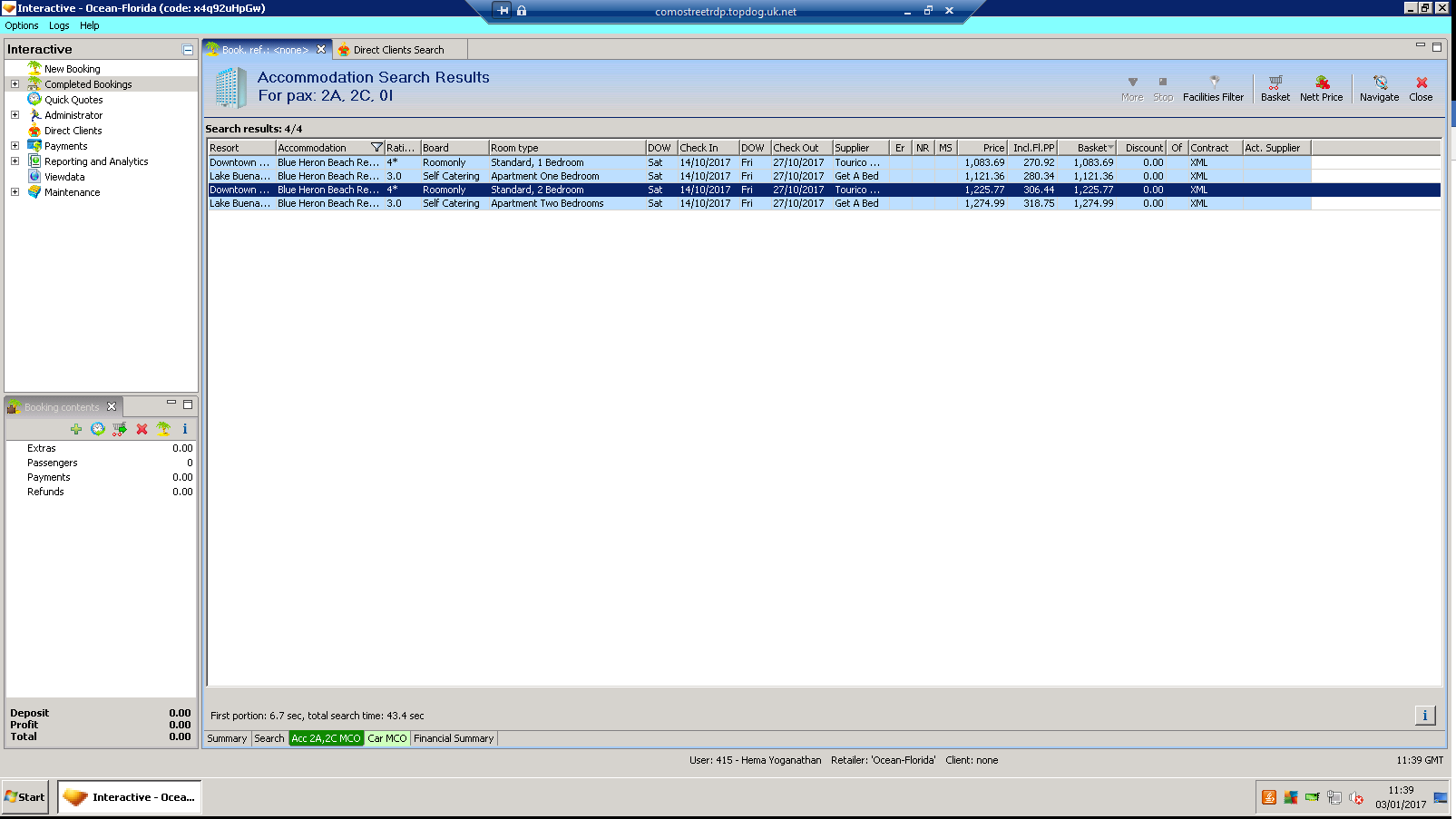Show the desktop via the taskbar end button
Screen dimensions: 1456x819
[1441, 797]
